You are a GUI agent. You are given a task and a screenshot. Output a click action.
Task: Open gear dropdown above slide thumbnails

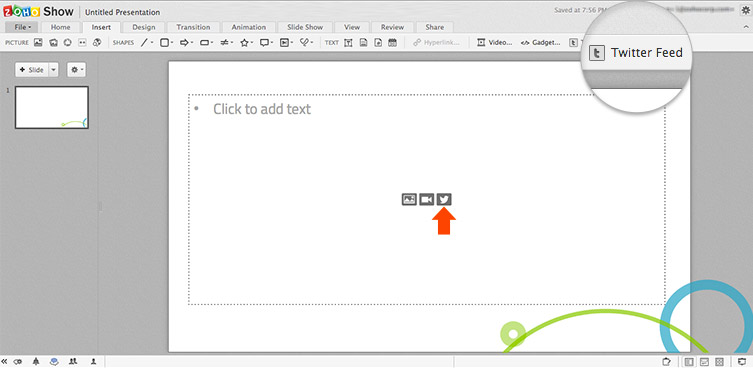pos(77,70)
